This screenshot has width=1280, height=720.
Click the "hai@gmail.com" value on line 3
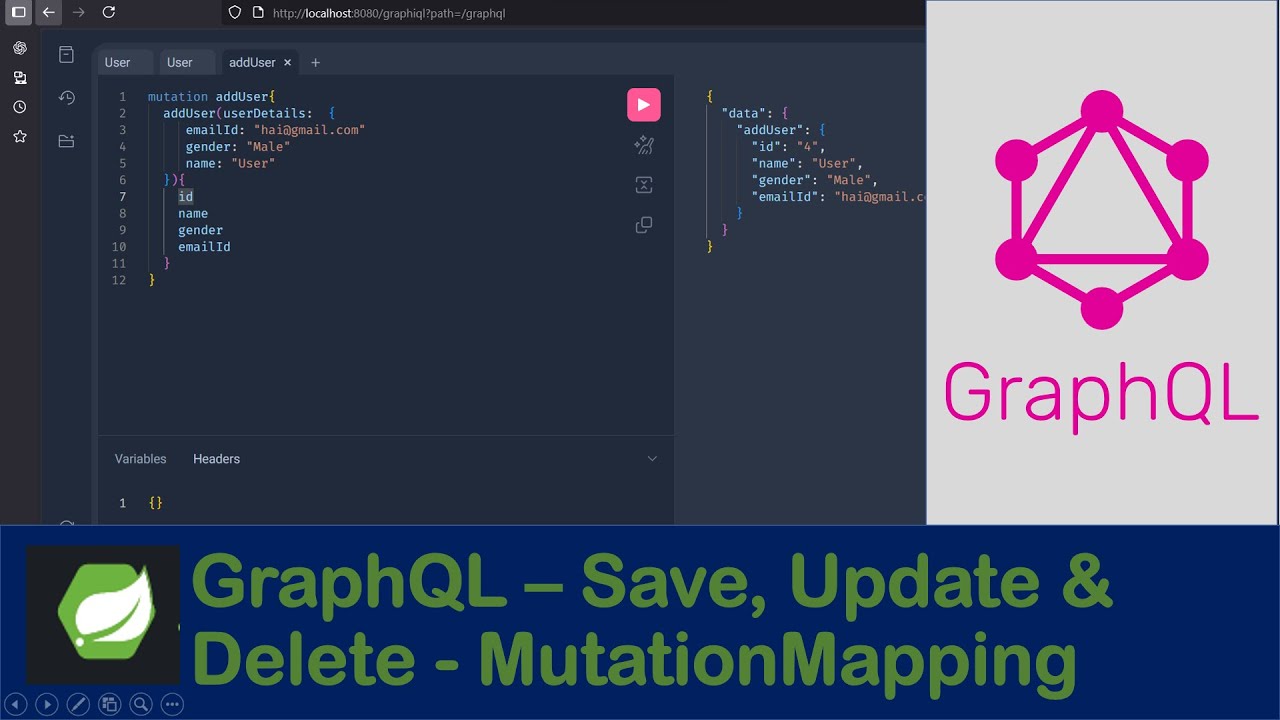(x=309, y=130)
